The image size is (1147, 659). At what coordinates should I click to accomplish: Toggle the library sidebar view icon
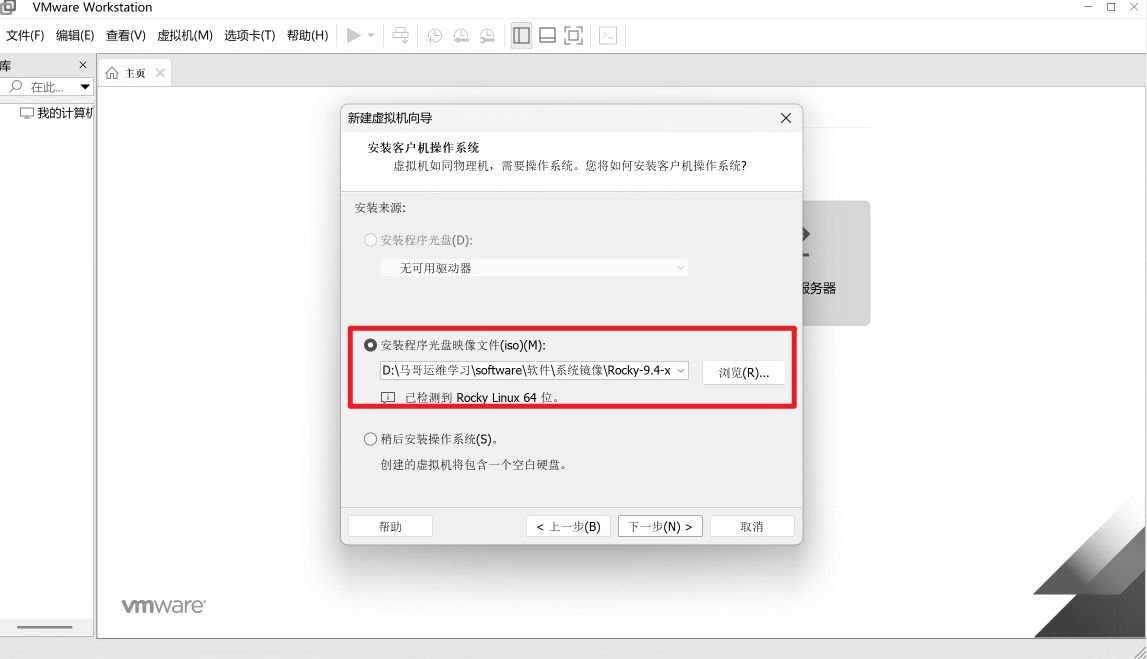(x=521, y=35)
